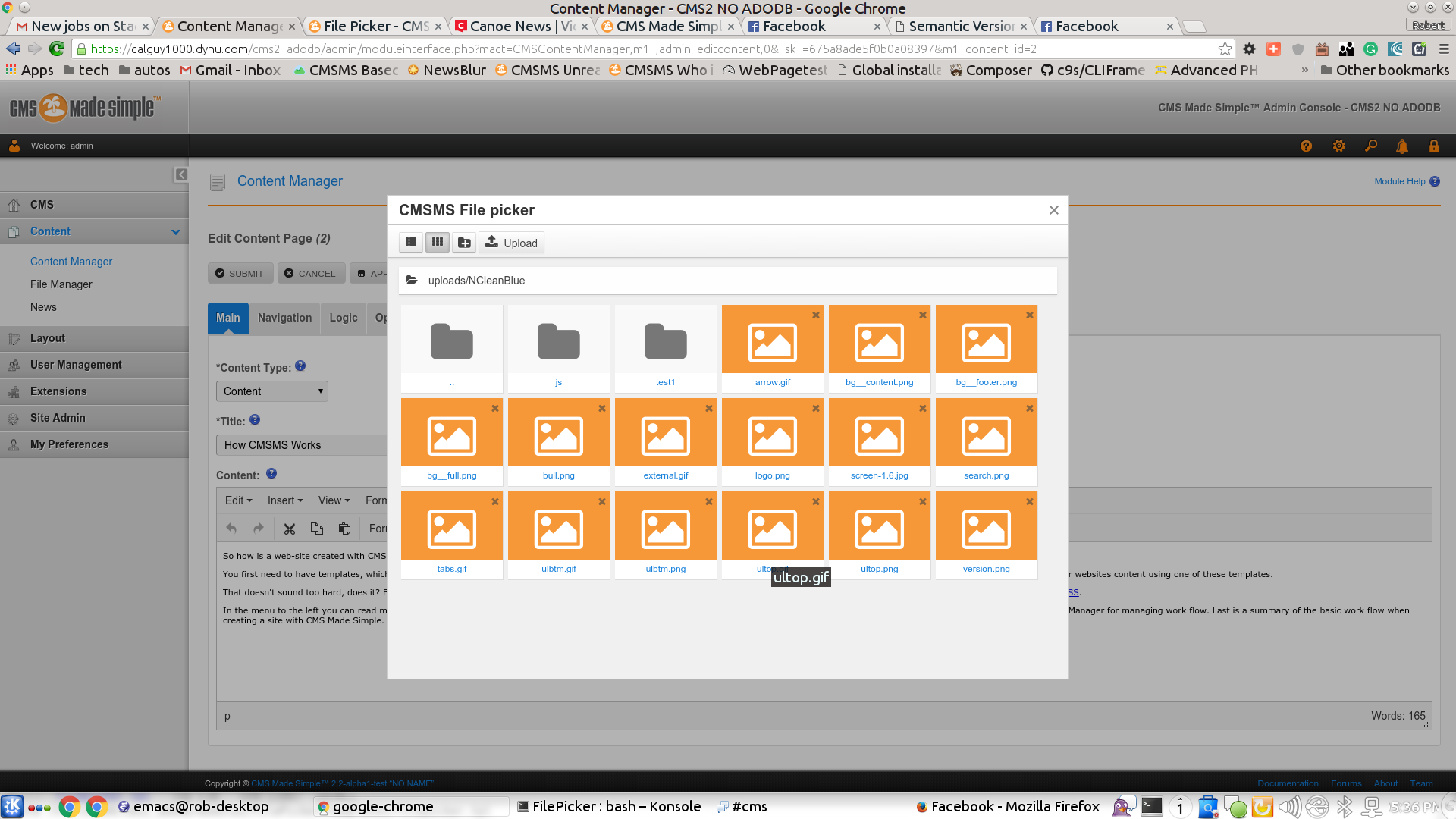Image resolution: width=1456 pixels, height=819 pixels.
Task: Click the editor undo icon
Action: click(x=231, y=529)
